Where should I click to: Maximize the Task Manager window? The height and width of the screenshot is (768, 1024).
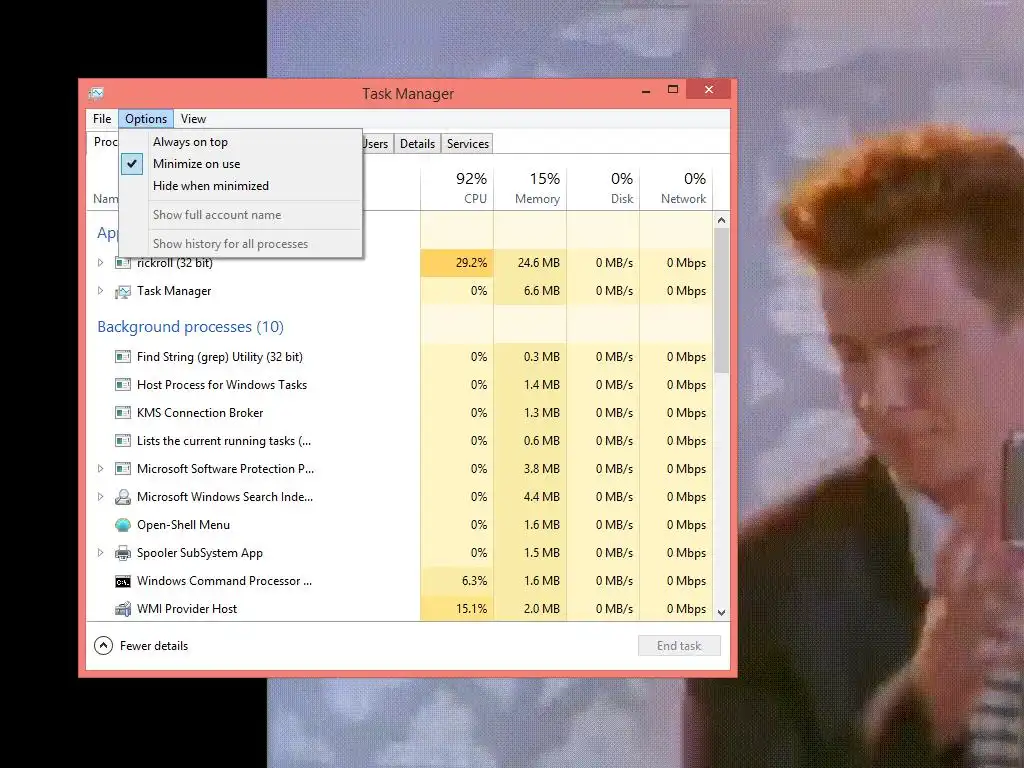673,89
